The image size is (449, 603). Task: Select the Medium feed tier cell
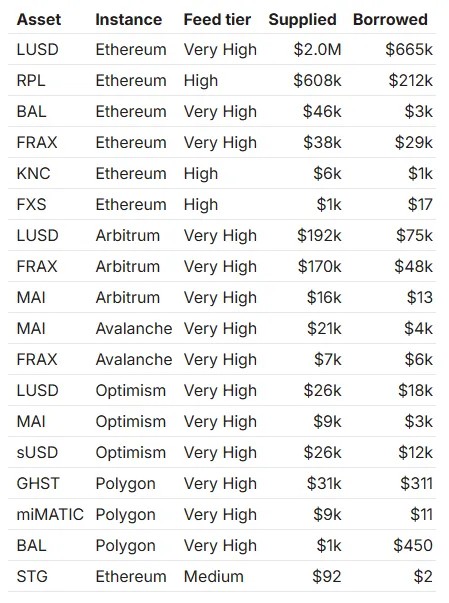point(214,577)
